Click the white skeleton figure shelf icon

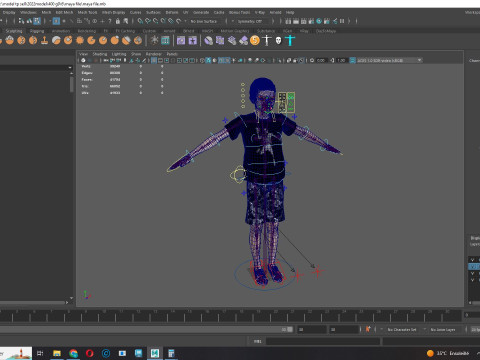coord(267,41)
